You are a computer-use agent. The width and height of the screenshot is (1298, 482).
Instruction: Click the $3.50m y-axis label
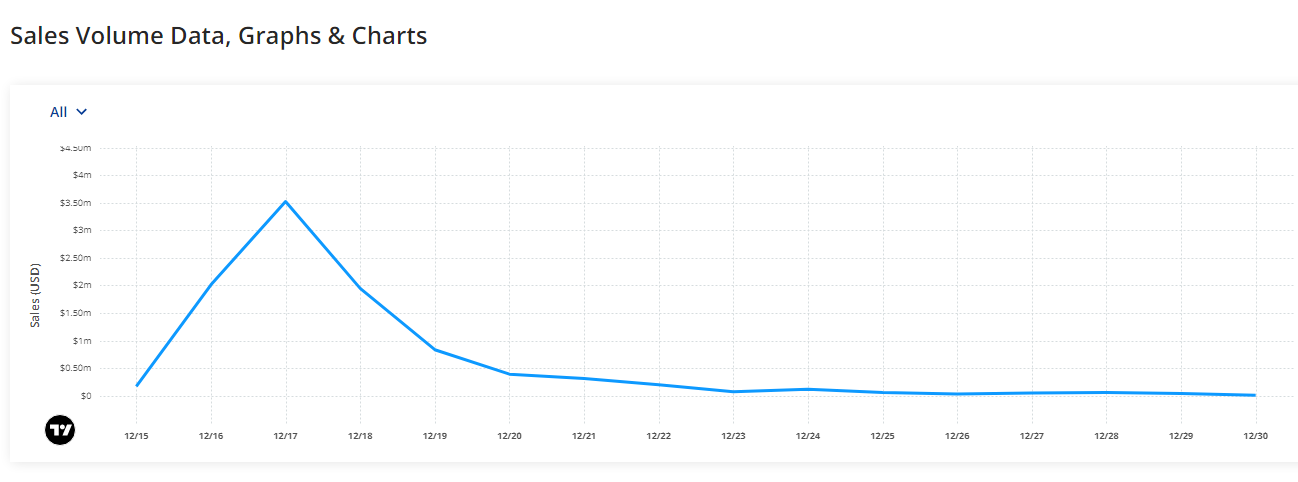coord(76,203)
